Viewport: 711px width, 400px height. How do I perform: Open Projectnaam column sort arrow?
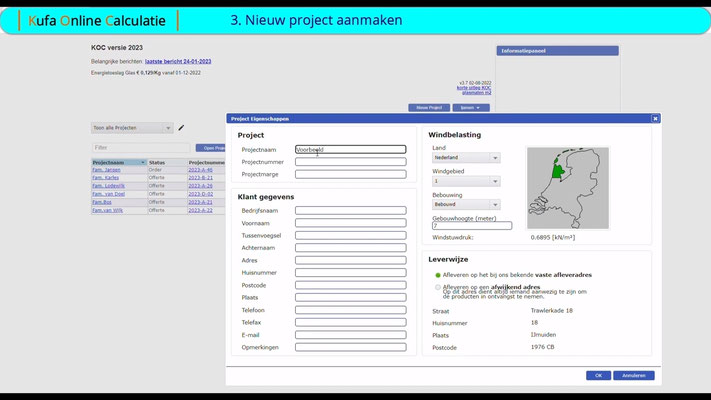[142, 162]
